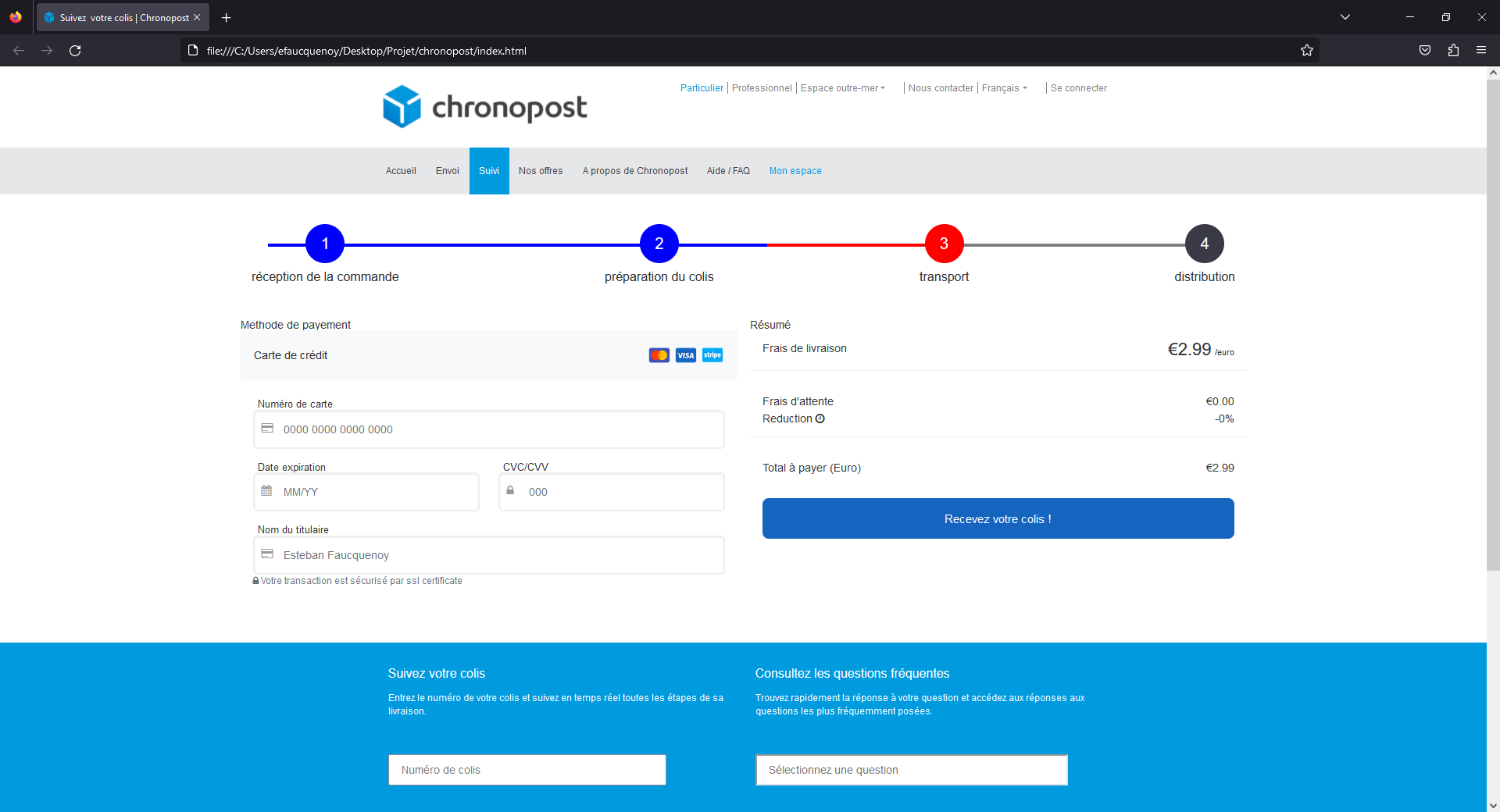
Task: Select the Suivi menu tab
Action: (x=489, y=171)
